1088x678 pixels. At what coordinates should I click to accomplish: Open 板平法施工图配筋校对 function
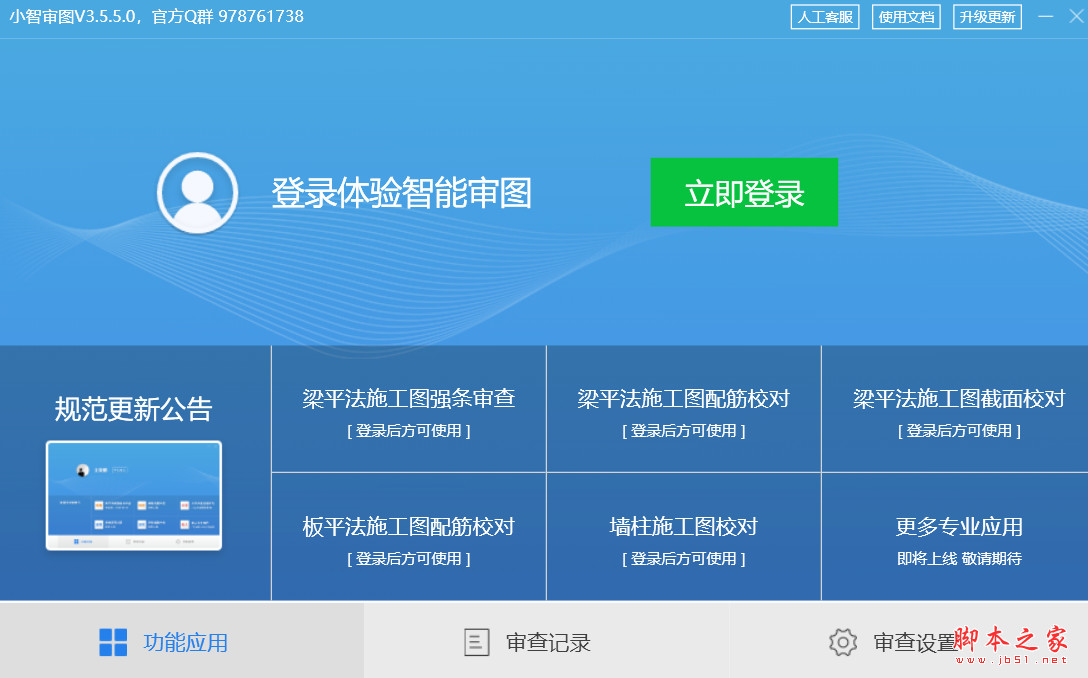pos(407,536)
